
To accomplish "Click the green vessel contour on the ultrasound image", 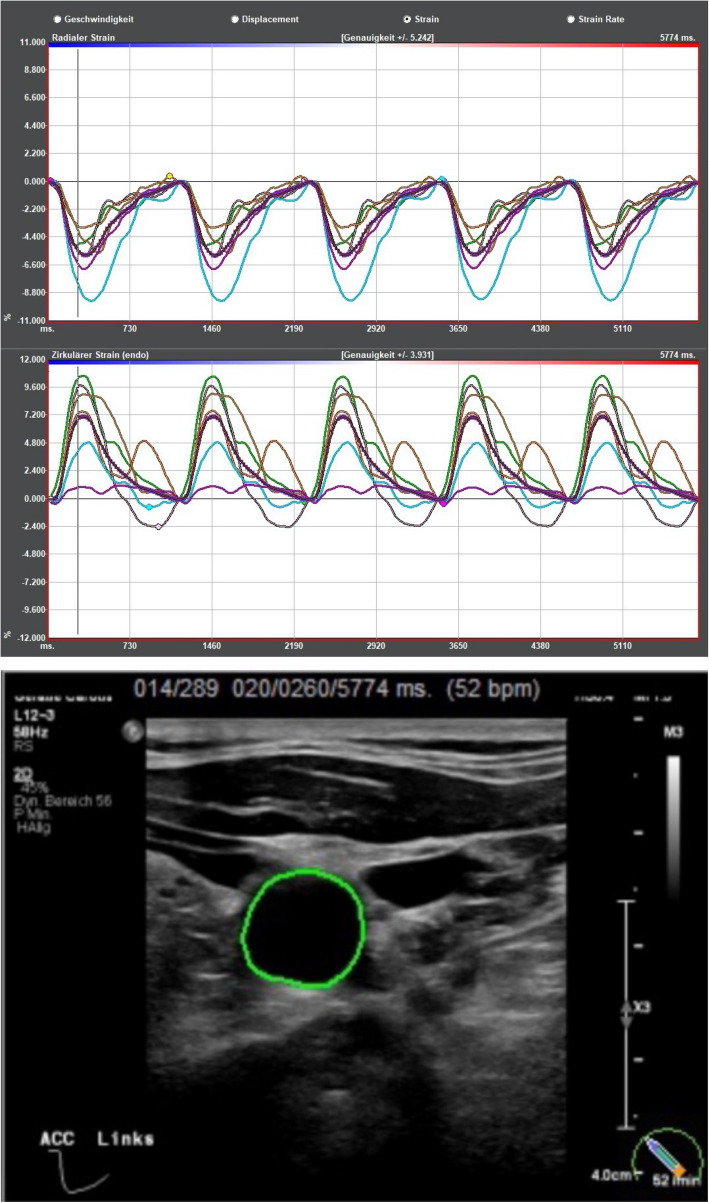I will coord(305,930).
